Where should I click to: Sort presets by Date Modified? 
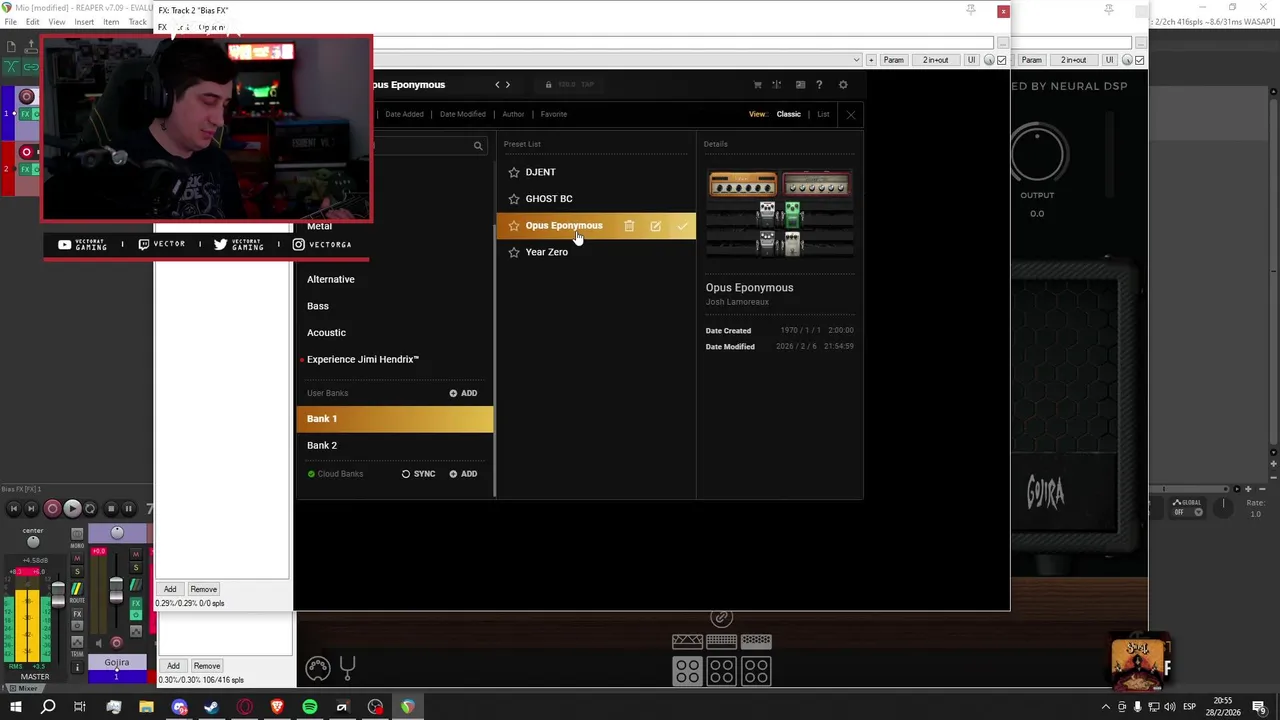pos(463,114)
